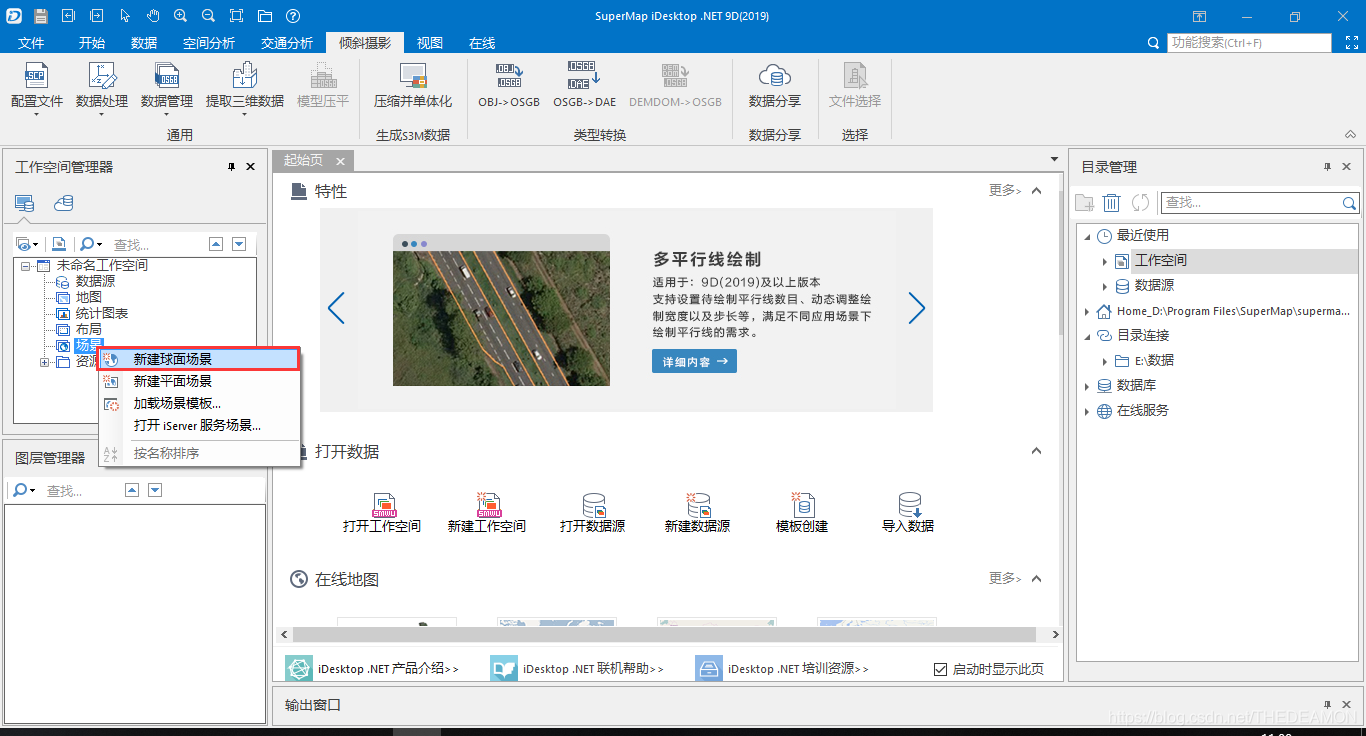This screenshot has height=736, width=1366.
Task: Open the 文件 menu tab
Action: pos(32,43)
